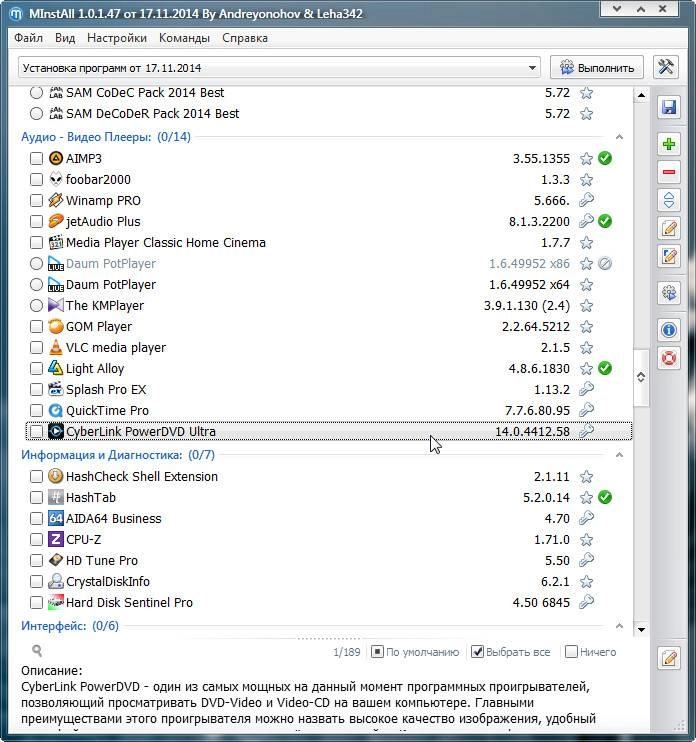
Task: Click the up/down move arrows sidebar icon
Action: pos(669,200)
